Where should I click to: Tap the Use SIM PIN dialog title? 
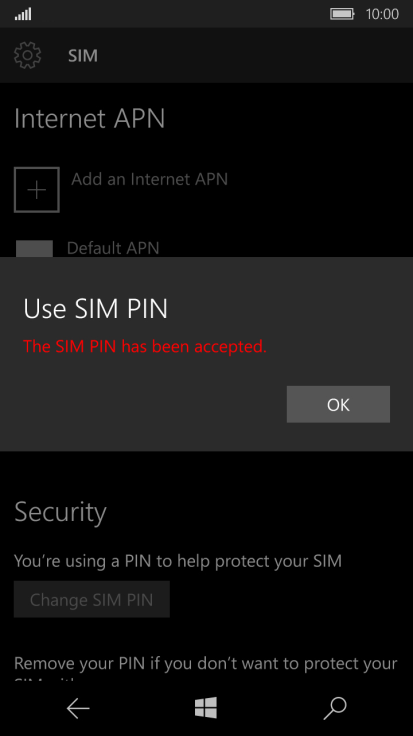95,308
